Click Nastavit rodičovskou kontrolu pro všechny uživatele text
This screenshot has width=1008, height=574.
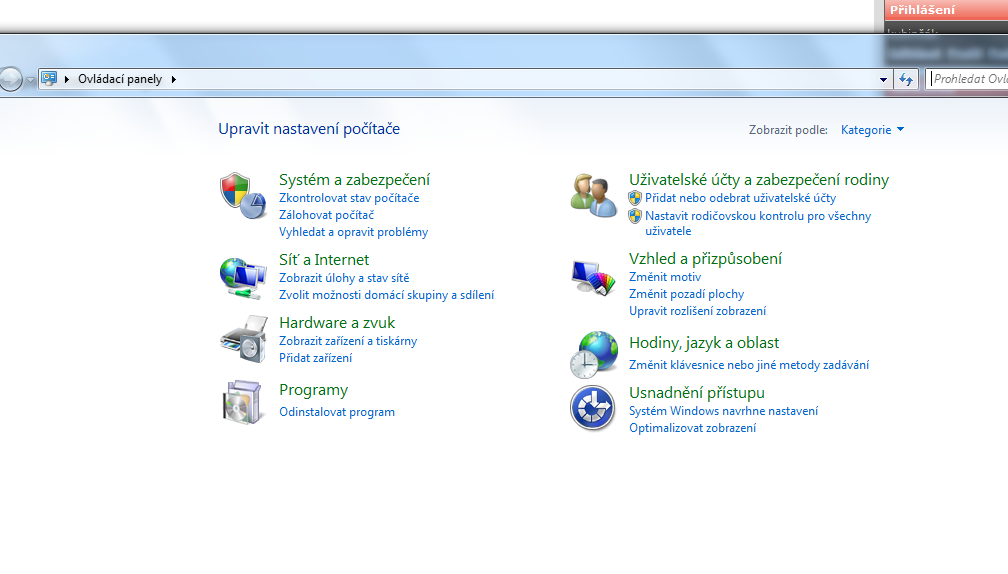pyautogui.click(x=758, y=223)
